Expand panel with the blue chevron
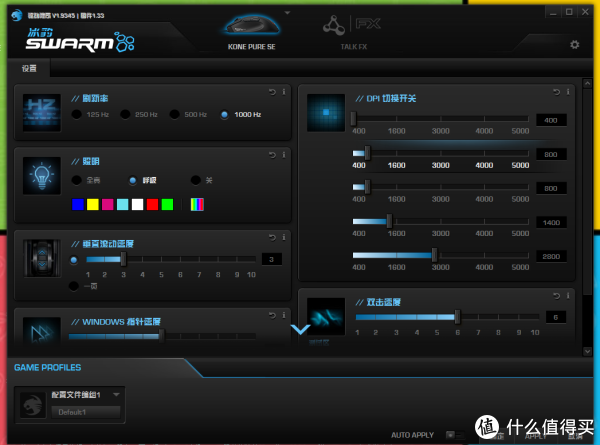The height and width of the screenshot is (445, 600). click(300, 329)
